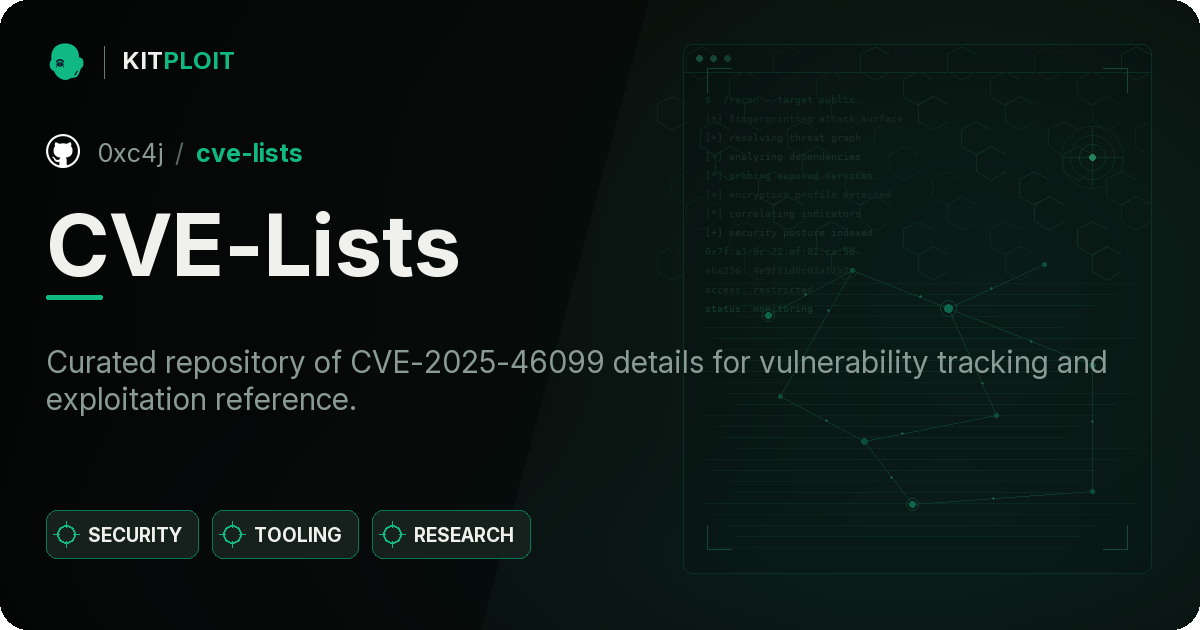Click './recon --target public' terminal line
The image size is (1200, 630).
(781, 100)
